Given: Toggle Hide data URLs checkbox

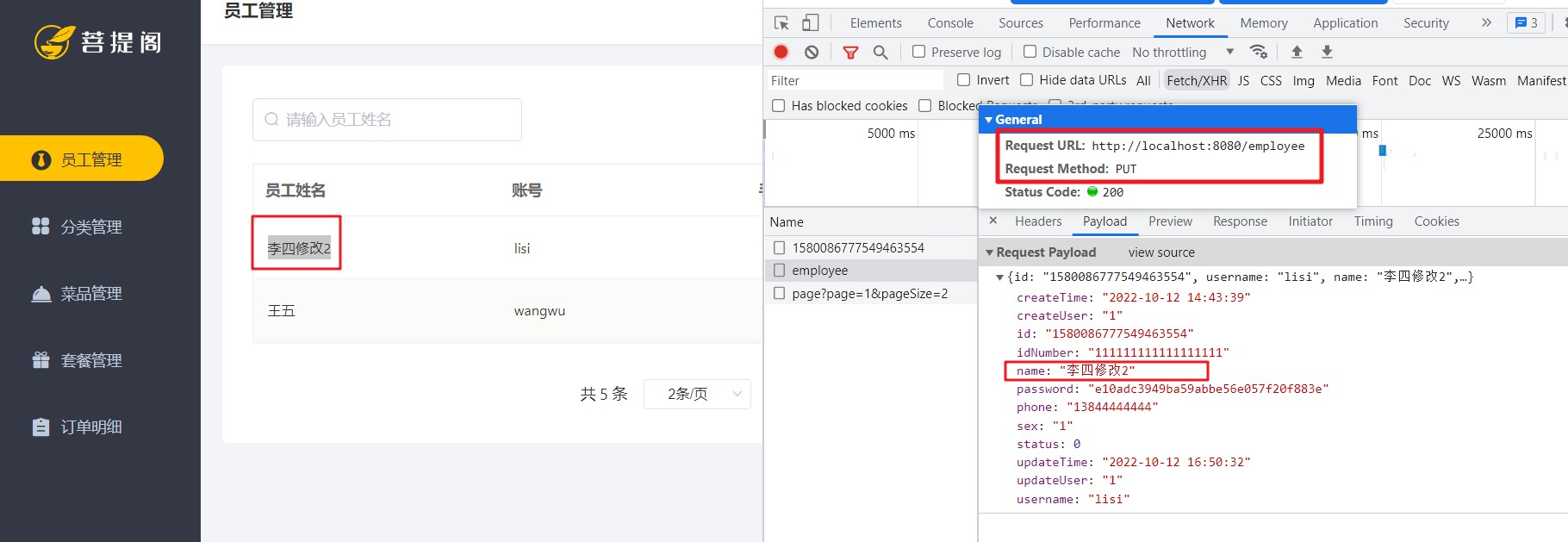Looking at the screenshot, I should tap(1026, 80).
